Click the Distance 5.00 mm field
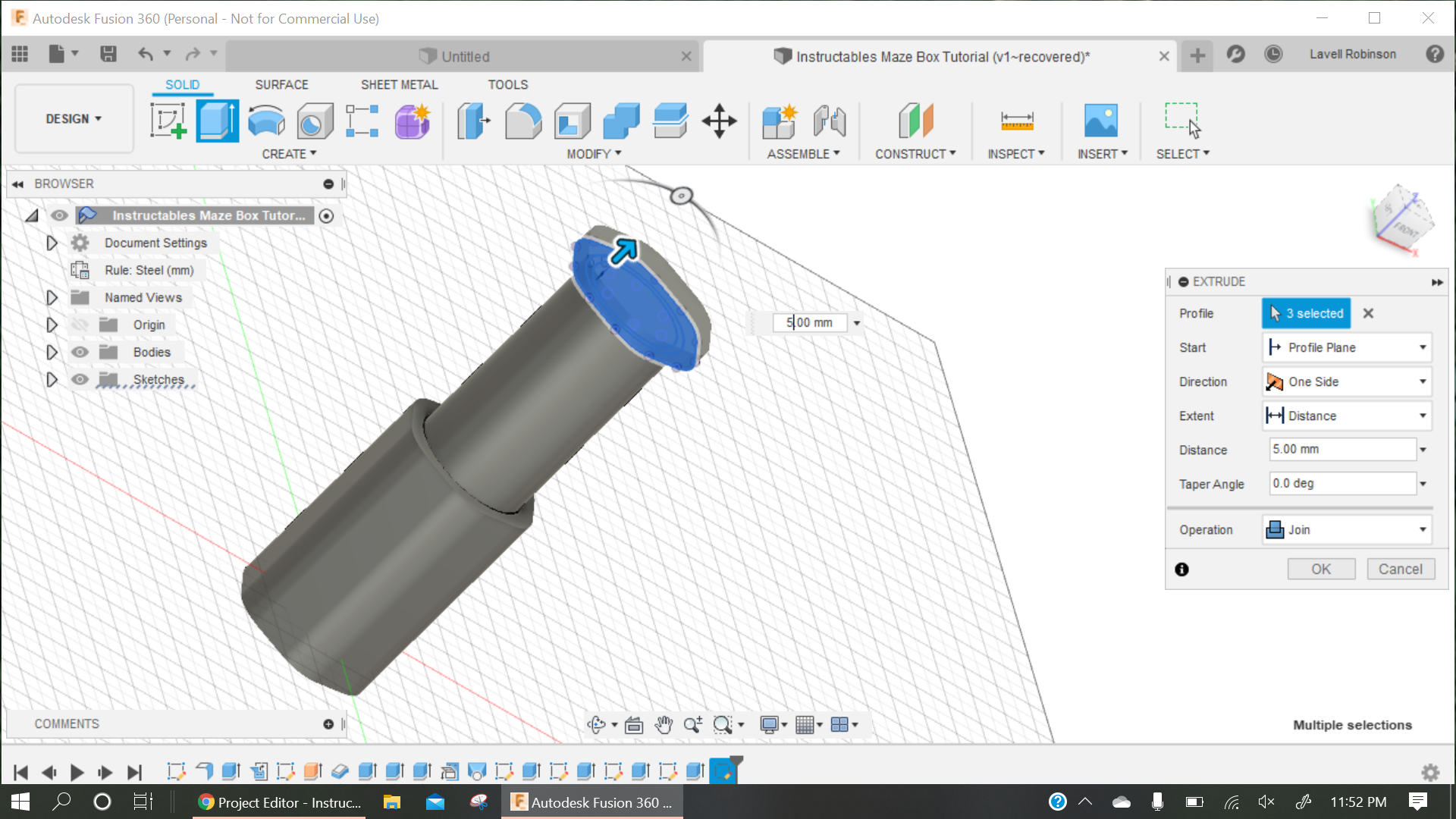Screen dimensions: 1456x819 (1342, 449)
